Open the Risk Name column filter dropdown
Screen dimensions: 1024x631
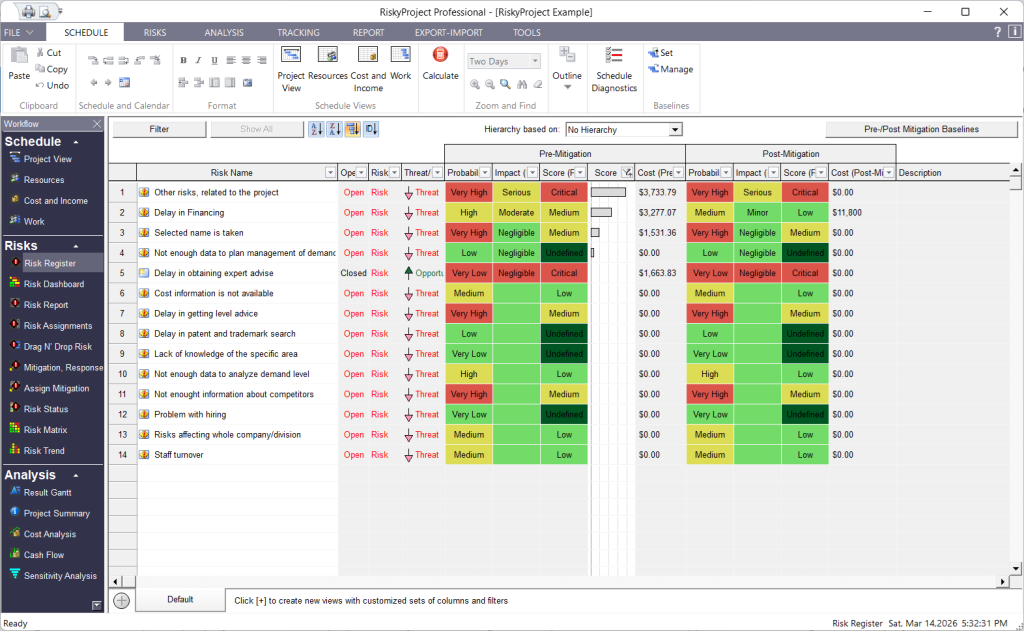[331, 173]
